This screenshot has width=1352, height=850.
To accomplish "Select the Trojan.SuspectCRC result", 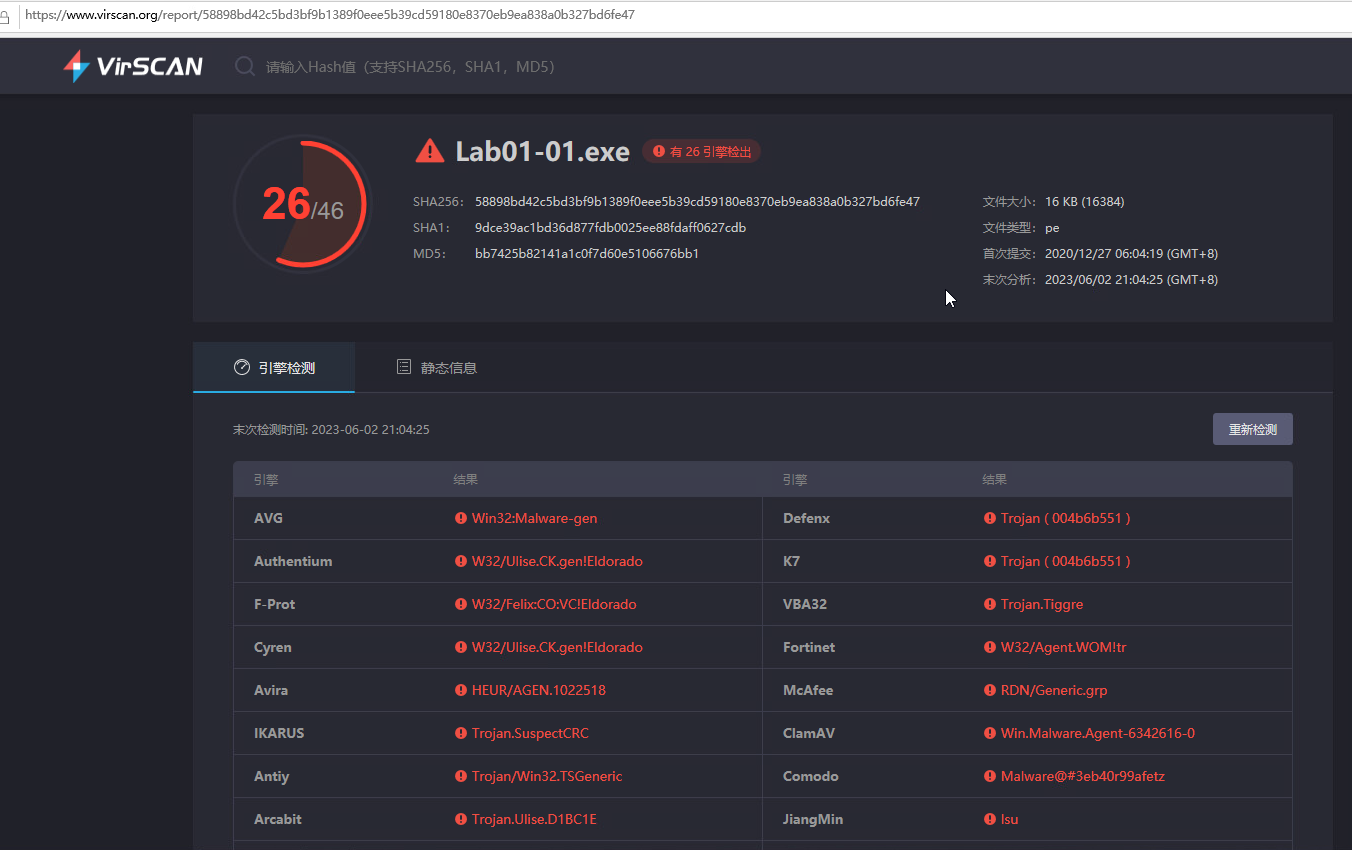I will [x=530, y=733].
